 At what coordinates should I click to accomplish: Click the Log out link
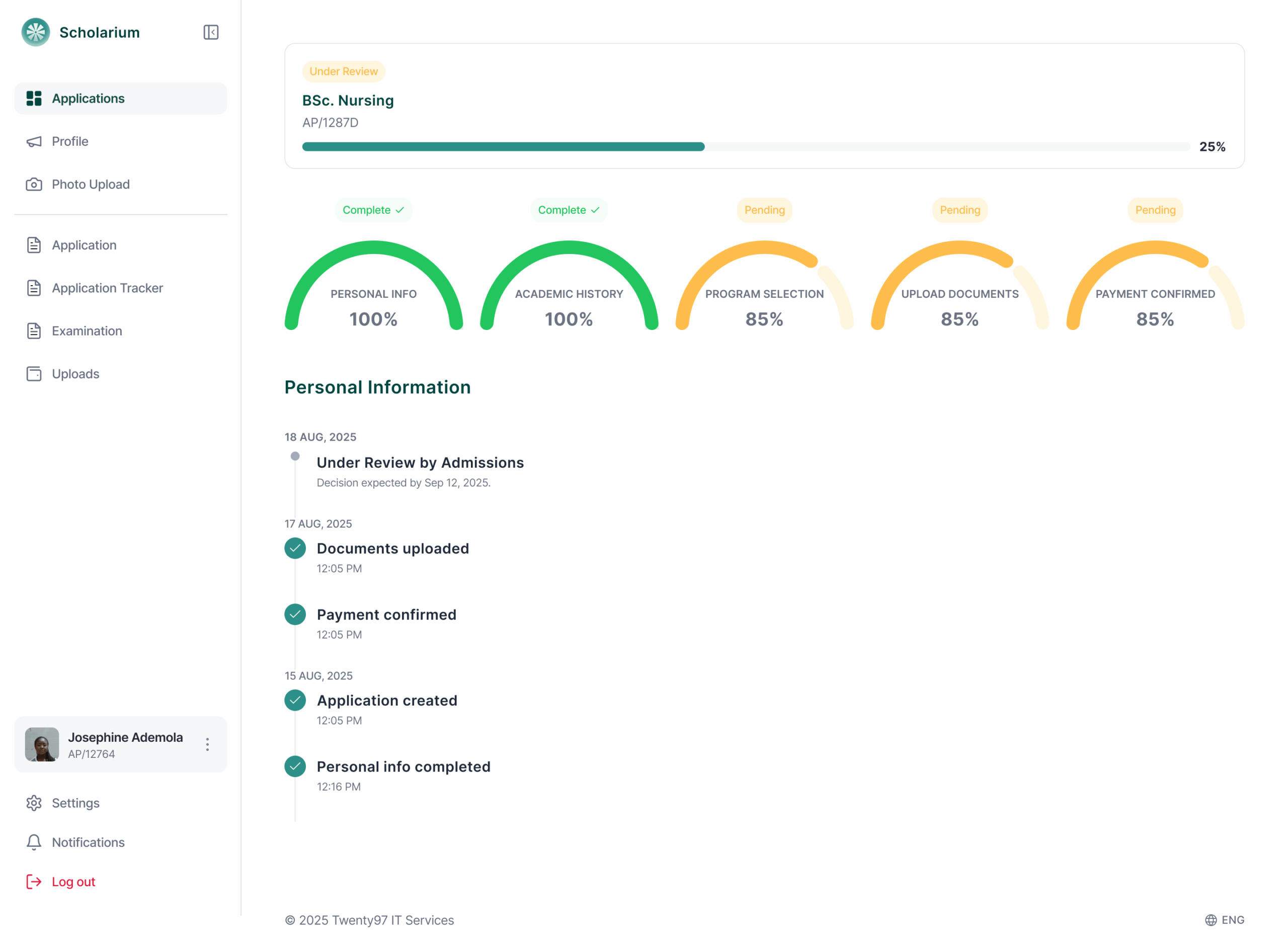[x=73, y=881]
